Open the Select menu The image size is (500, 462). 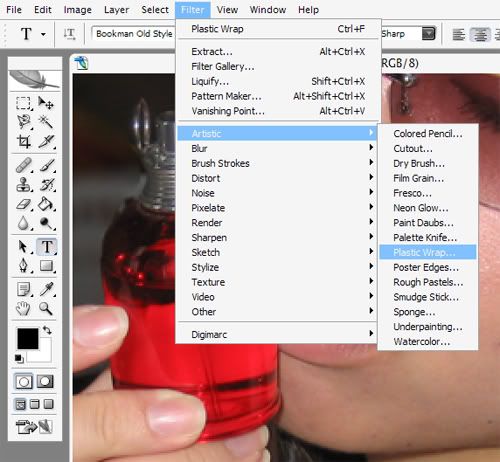(x=155, y=10)
